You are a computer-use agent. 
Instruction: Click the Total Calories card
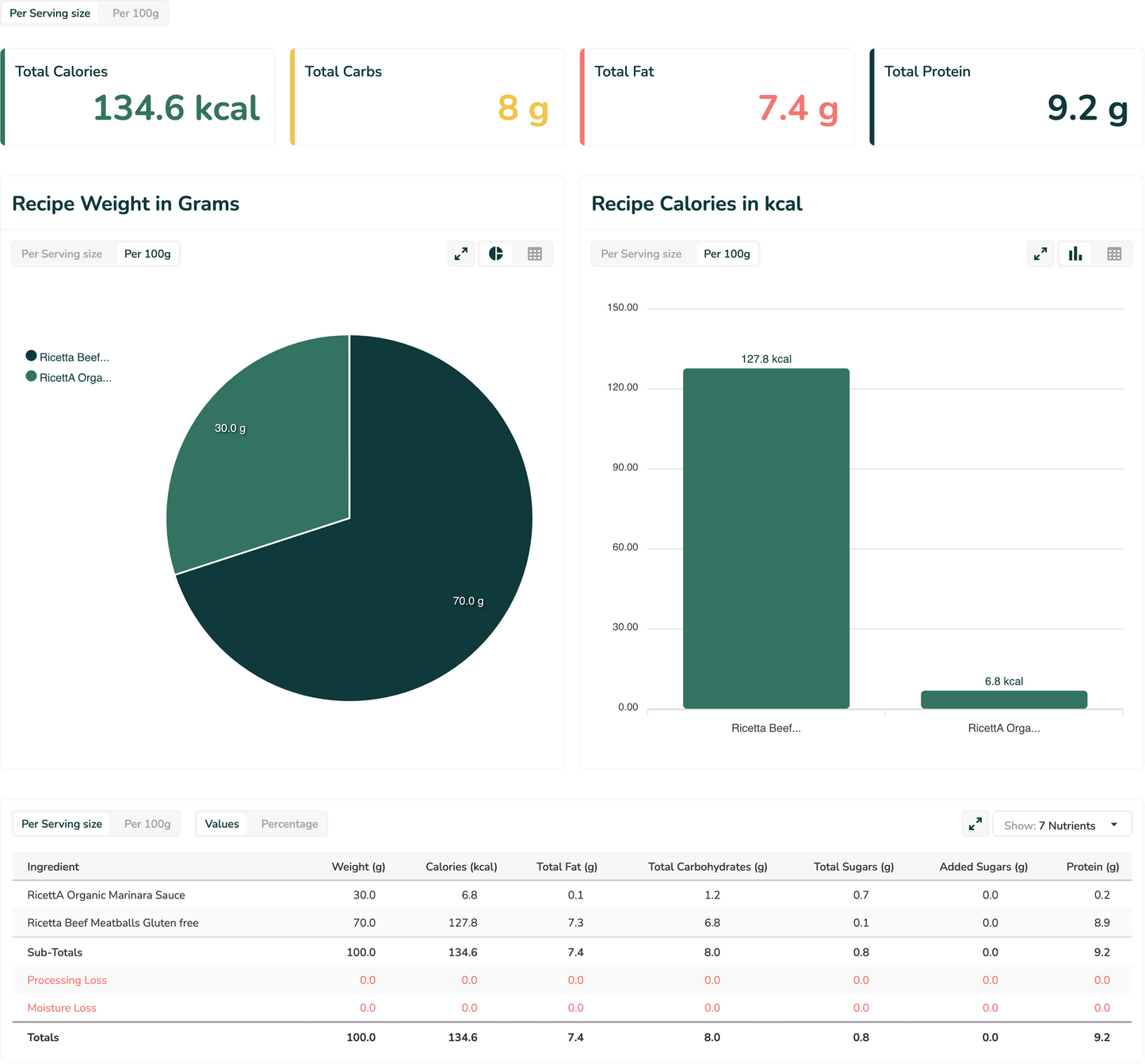[x=138, y=97]
